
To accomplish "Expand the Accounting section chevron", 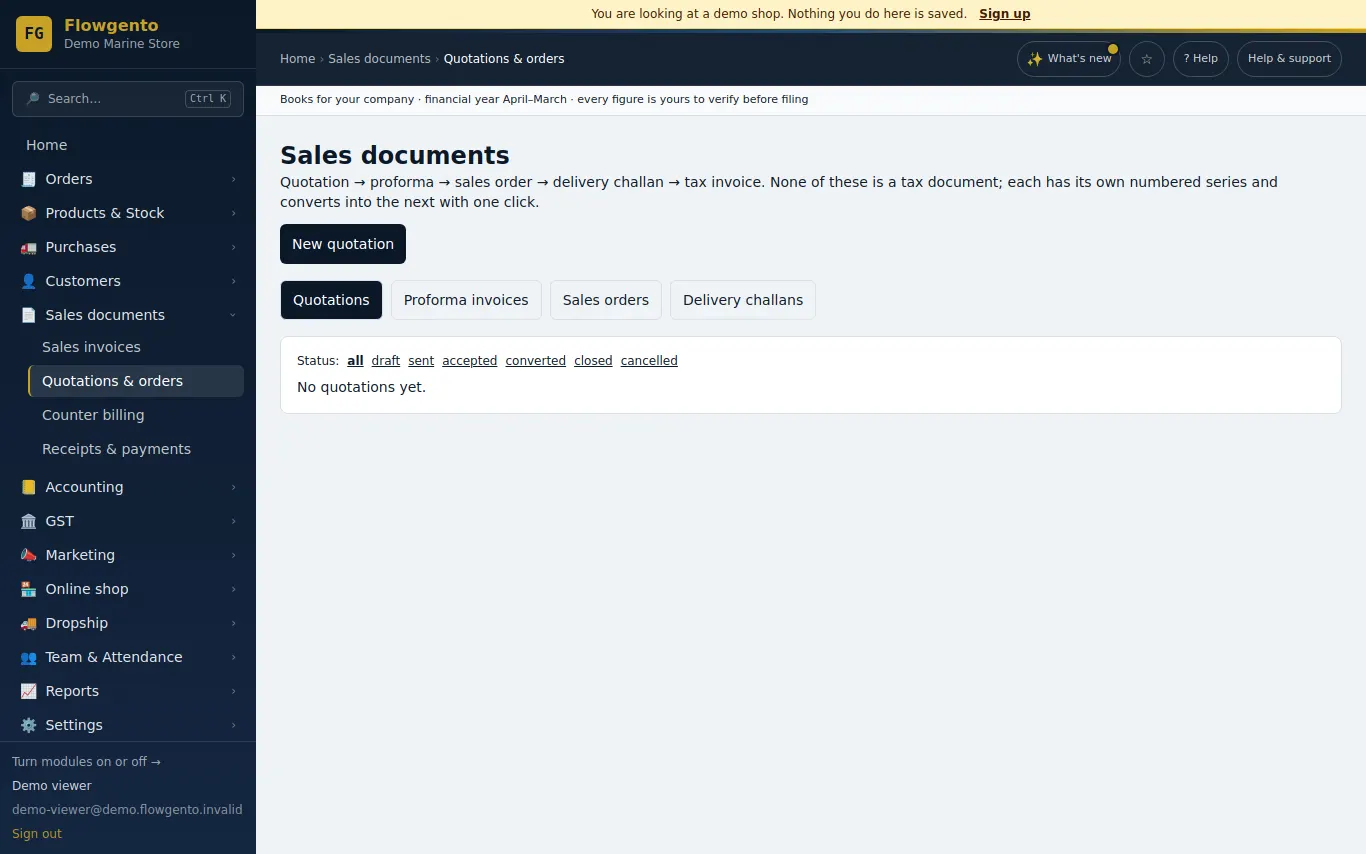I will (233, 487).
